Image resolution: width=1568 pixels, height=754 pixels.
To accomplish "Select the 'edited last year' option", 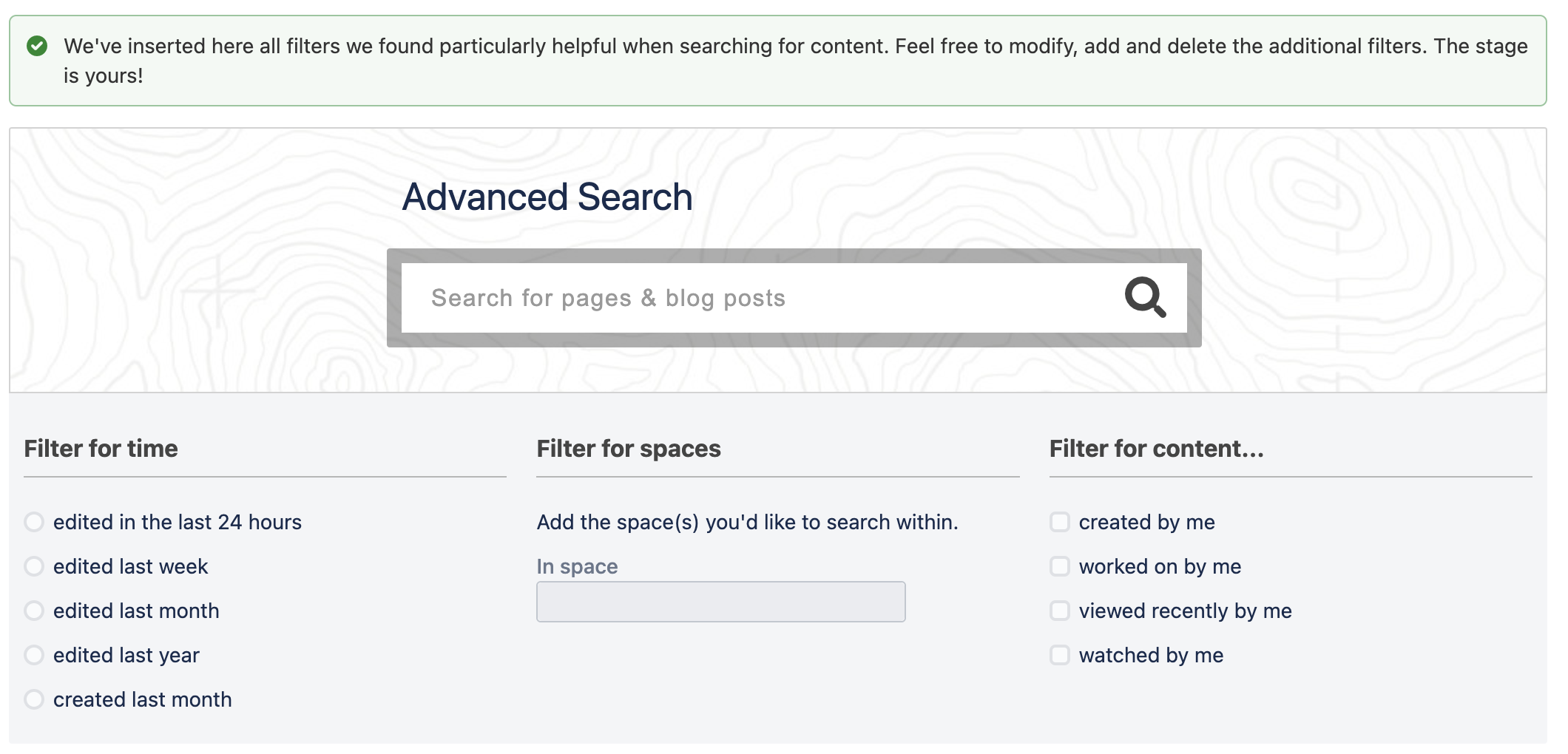I will [34, 655].
